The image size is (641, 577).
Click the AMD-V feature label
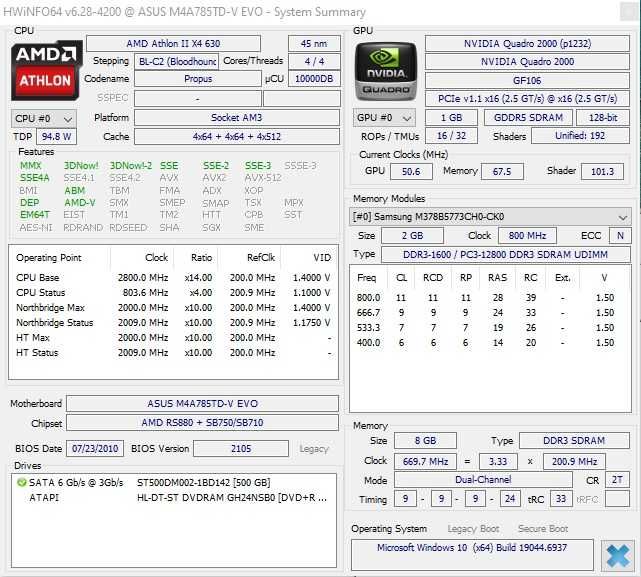coord(80,202)
